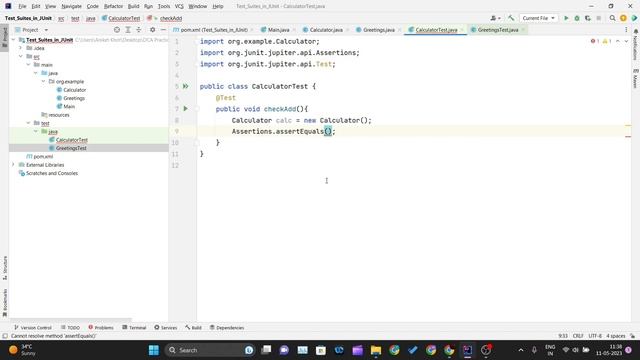Open Windows Start menu
This screenshot has width=640, height=360.
154,350
